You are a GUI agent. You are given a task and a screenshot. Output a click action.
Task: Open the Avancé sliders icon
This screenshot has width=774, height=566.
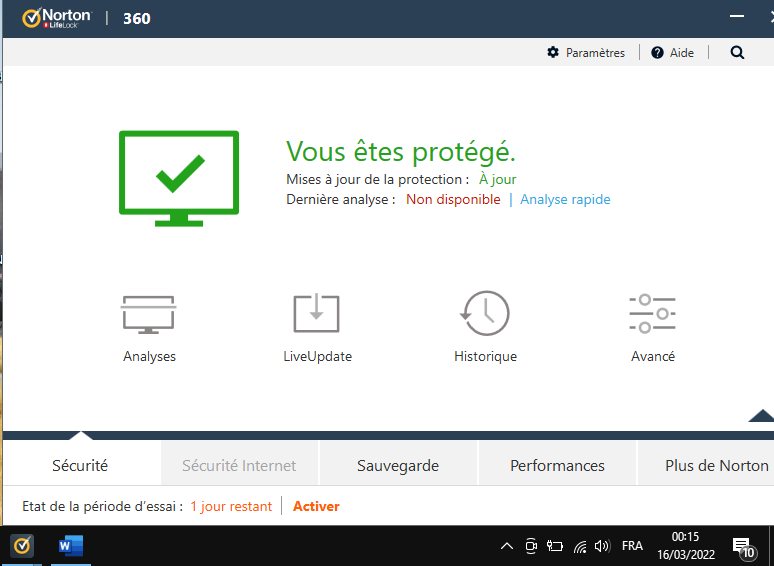[652, 314]
